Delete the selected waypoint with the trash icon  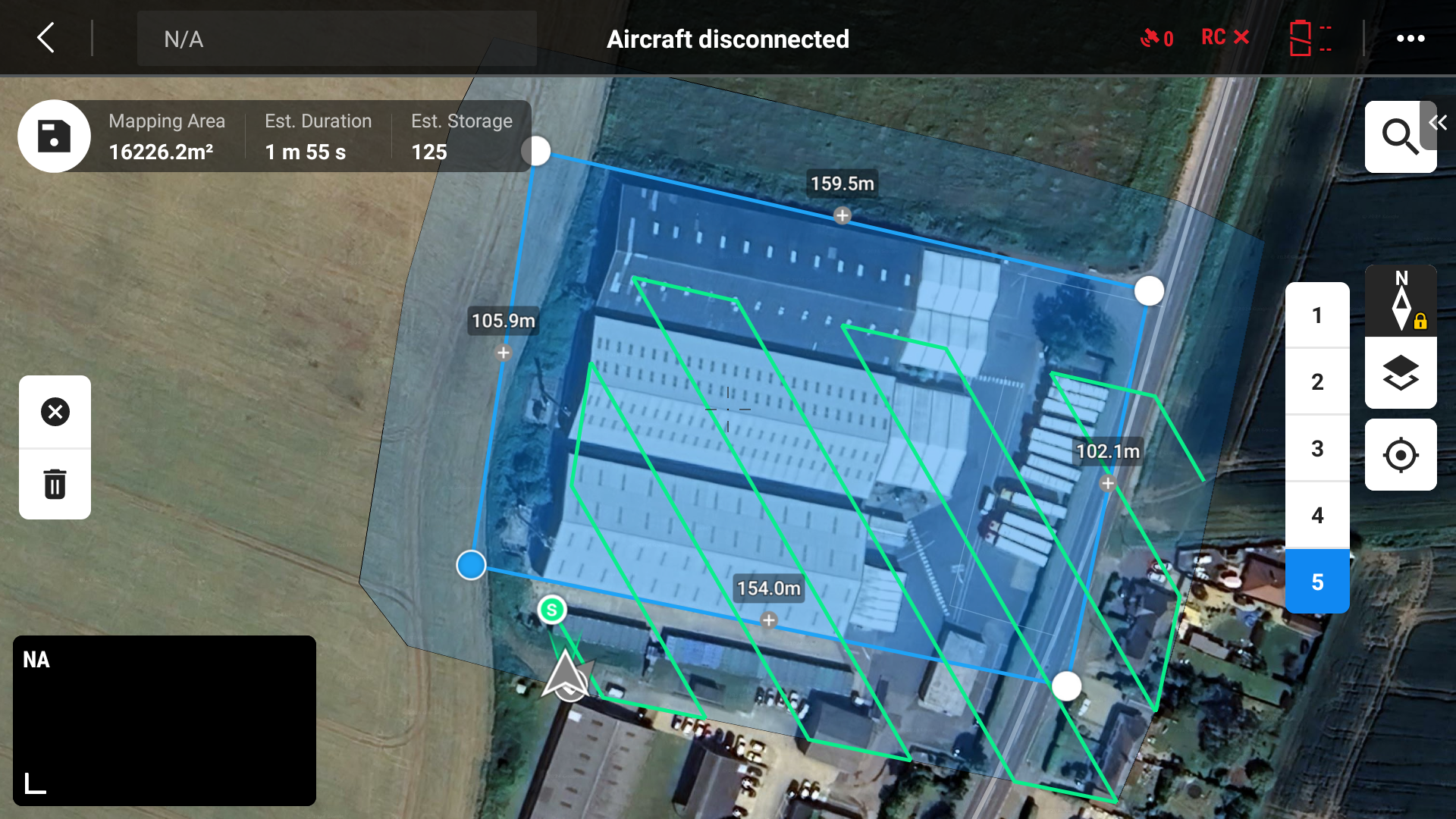tap(55, 484)
